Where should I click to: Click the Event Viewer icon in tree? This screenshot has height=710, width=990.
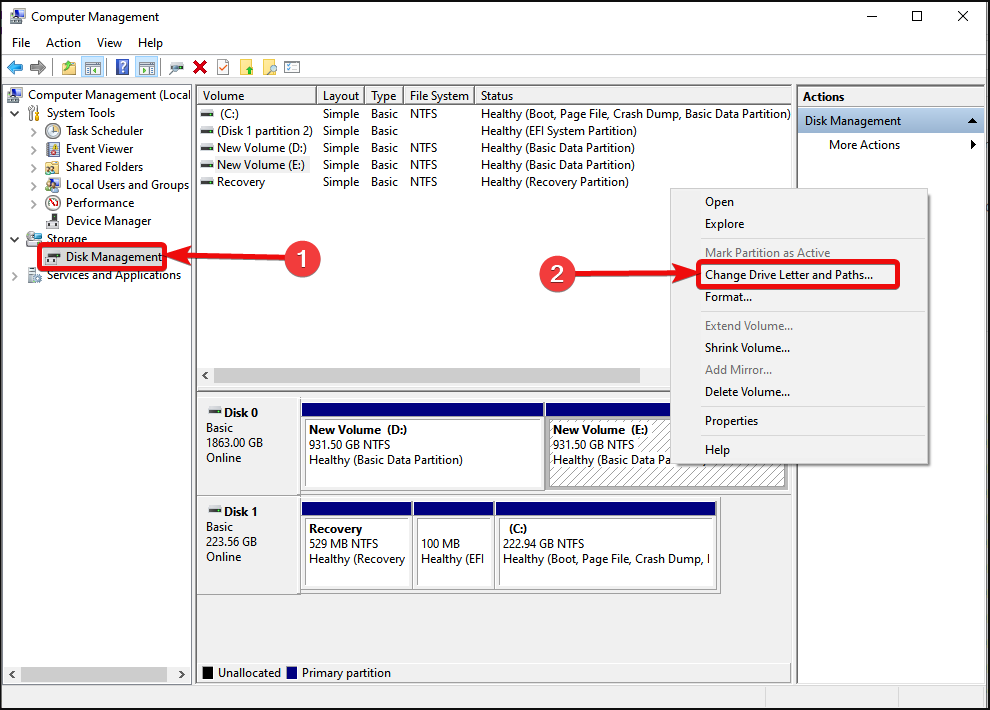(53, 149)
